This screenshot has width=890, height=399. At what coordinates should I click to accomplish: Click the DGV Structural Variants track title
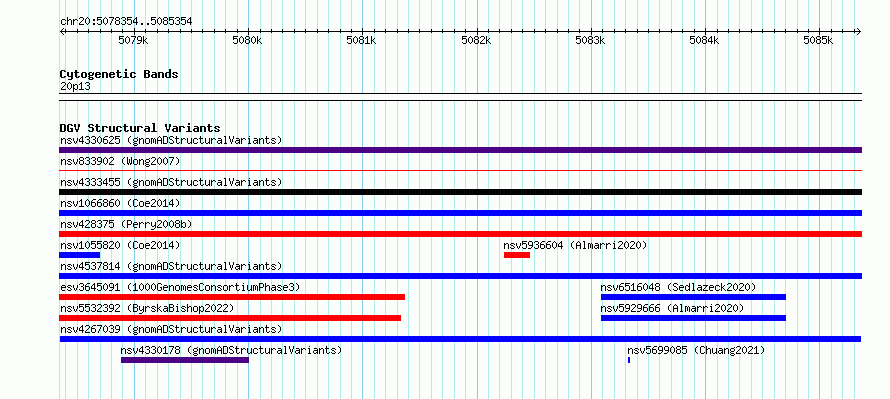tap(140, 128)
